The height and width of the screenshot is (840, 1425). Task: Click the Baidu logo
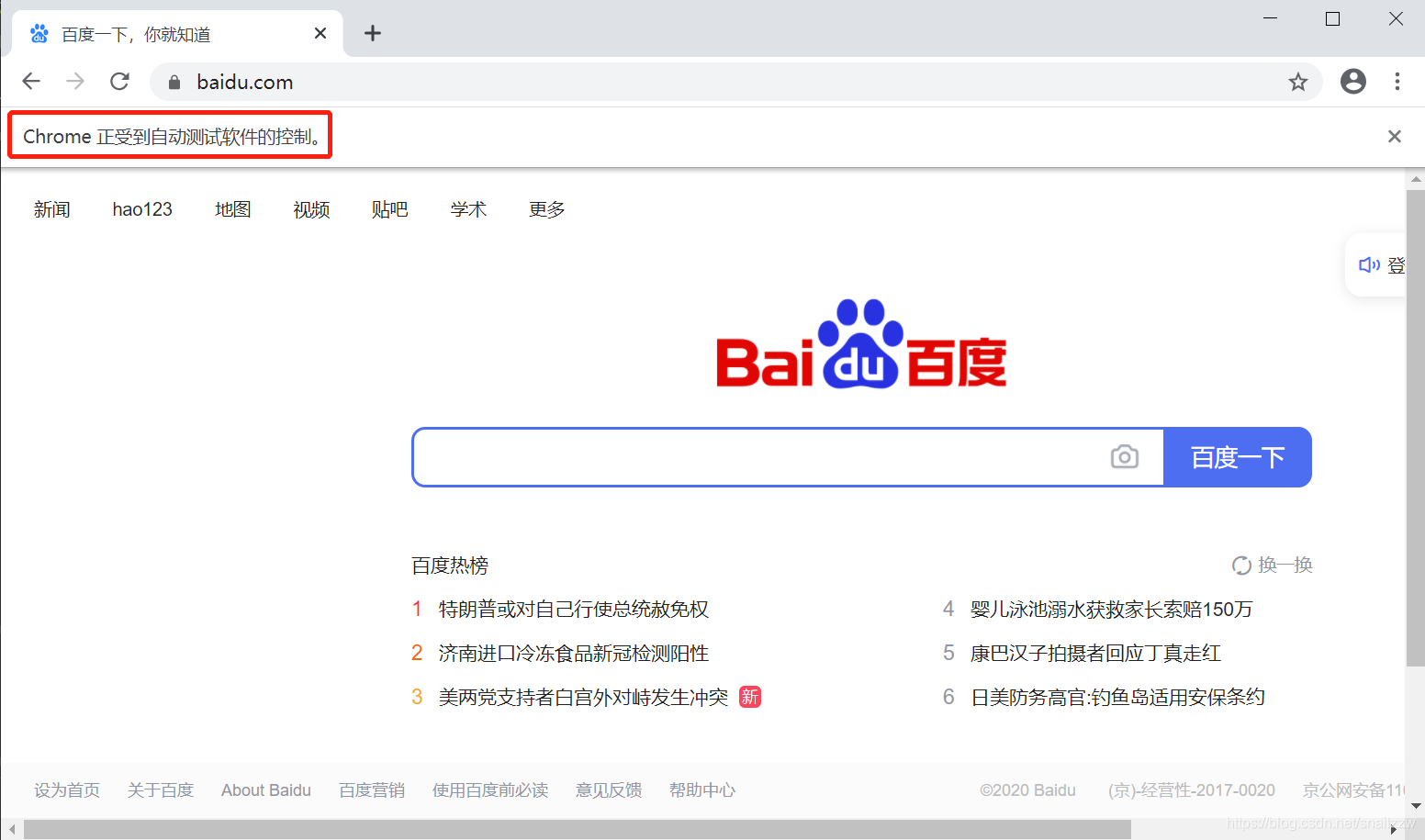point(861,345)
